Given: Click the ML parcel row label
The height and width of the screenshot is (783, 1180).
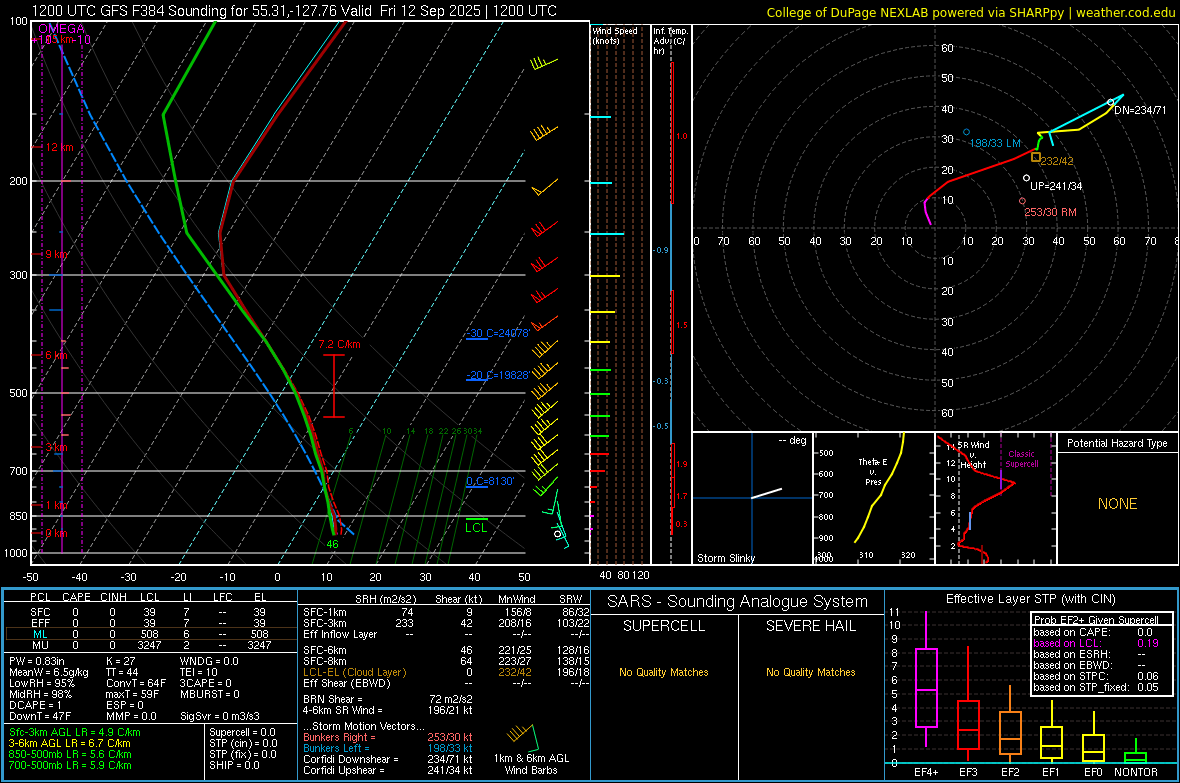Looking at the screenshot, I should 40,634.
